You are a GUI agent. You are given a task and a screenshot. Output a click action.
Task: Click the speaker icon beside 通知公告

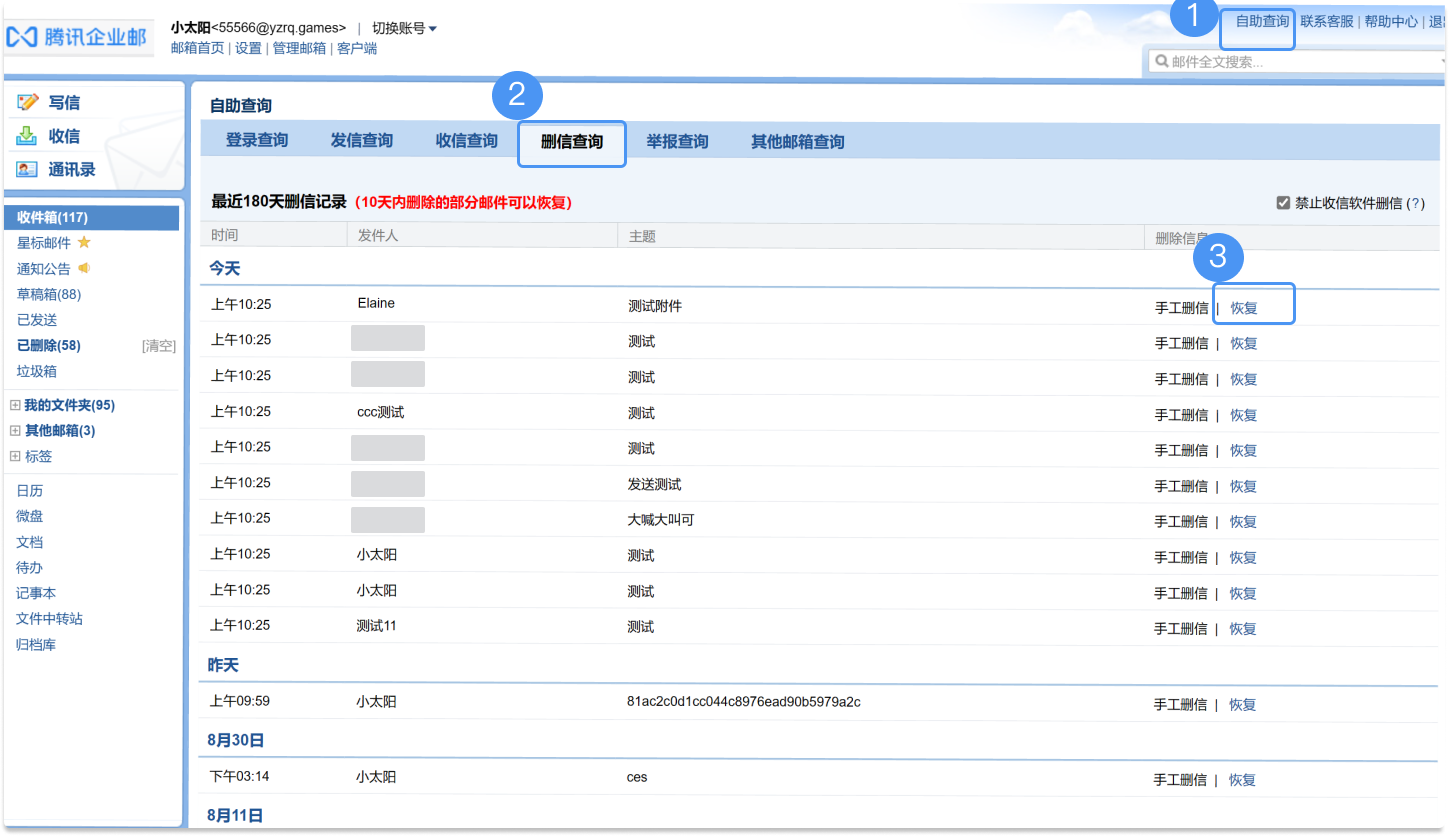tap(84, 268)
